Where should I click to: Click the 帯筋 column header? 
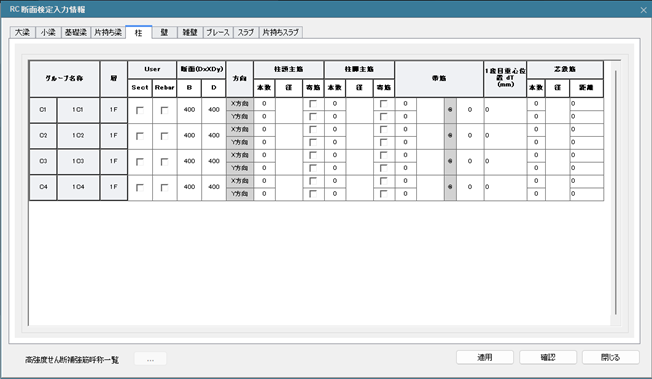click(x=439, y=79)
